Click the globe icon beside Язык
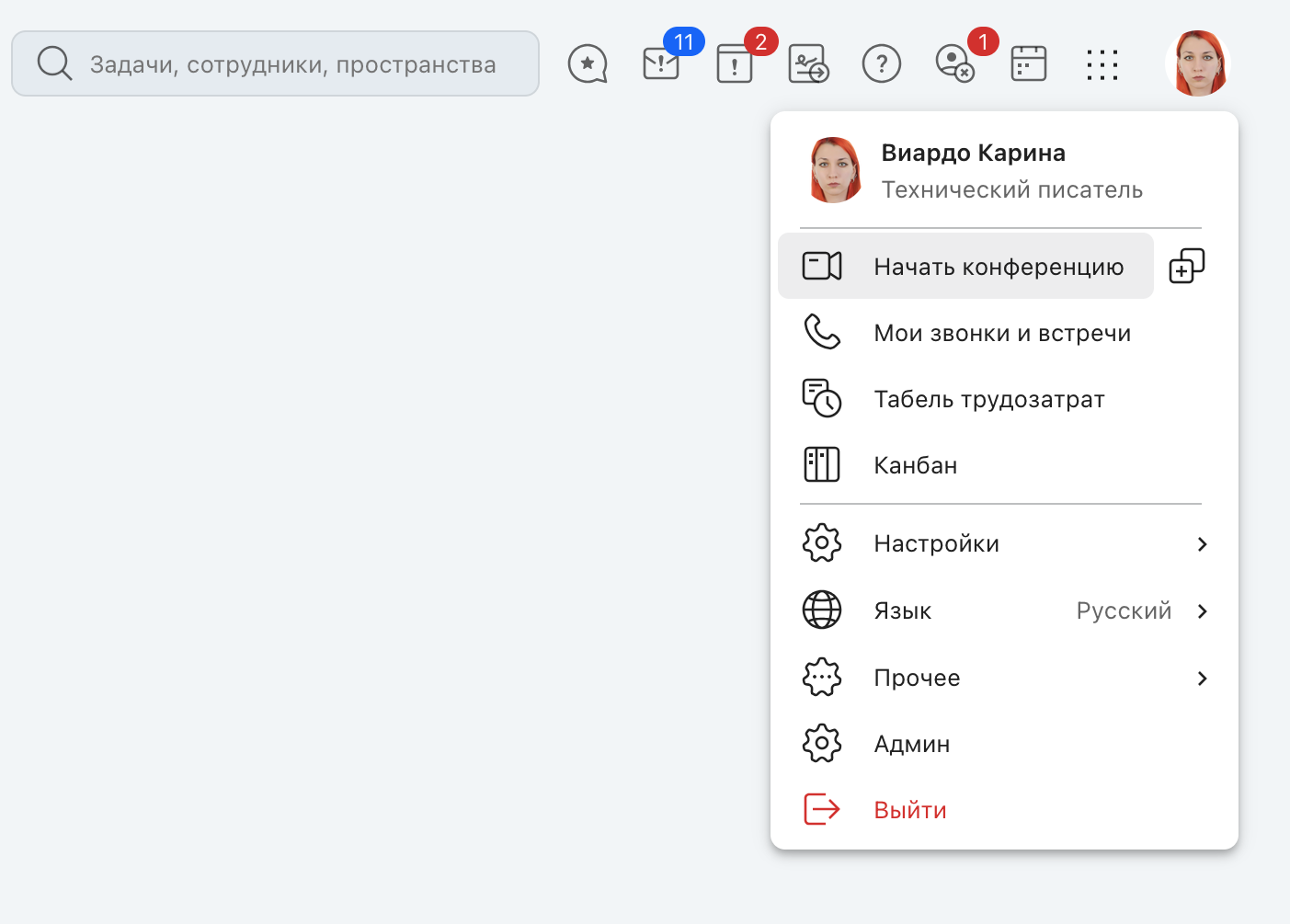Image resolution: width=1290 pixels, height=924 pixels. click(822, 610)
